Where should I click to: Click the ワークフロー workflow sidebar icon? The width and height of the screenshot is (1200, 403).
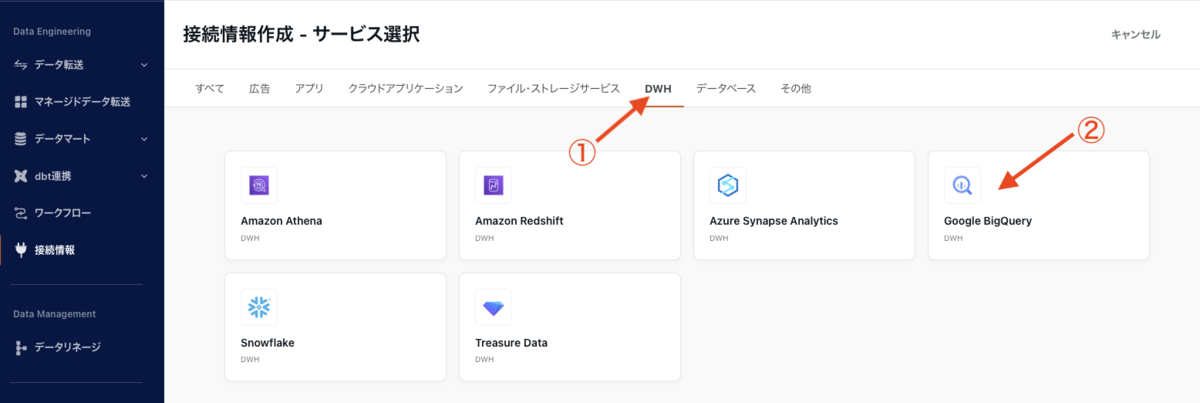click(x=21, y=213)
